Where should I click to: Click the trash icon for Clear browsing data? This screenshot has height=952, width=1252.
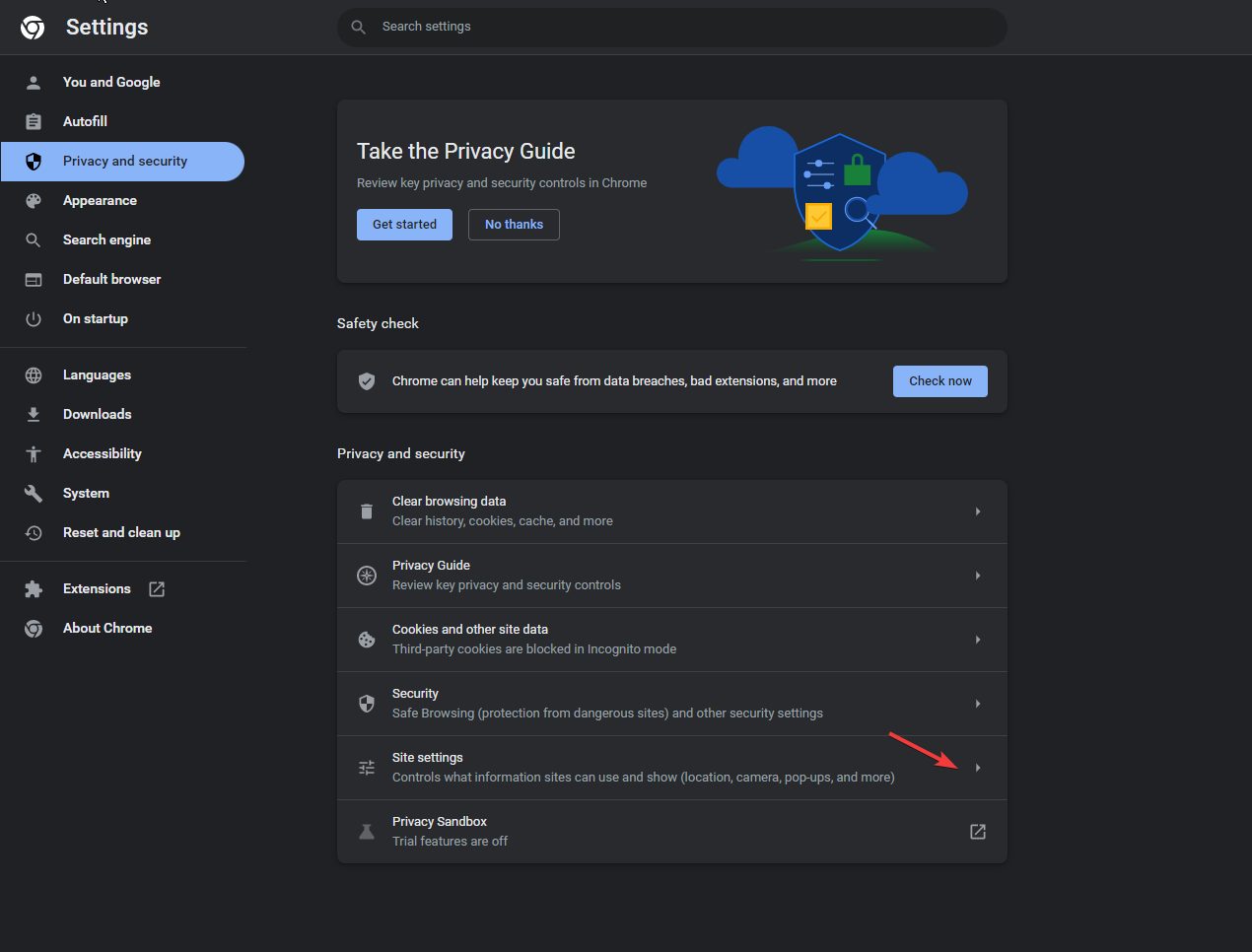coord(367,511)
